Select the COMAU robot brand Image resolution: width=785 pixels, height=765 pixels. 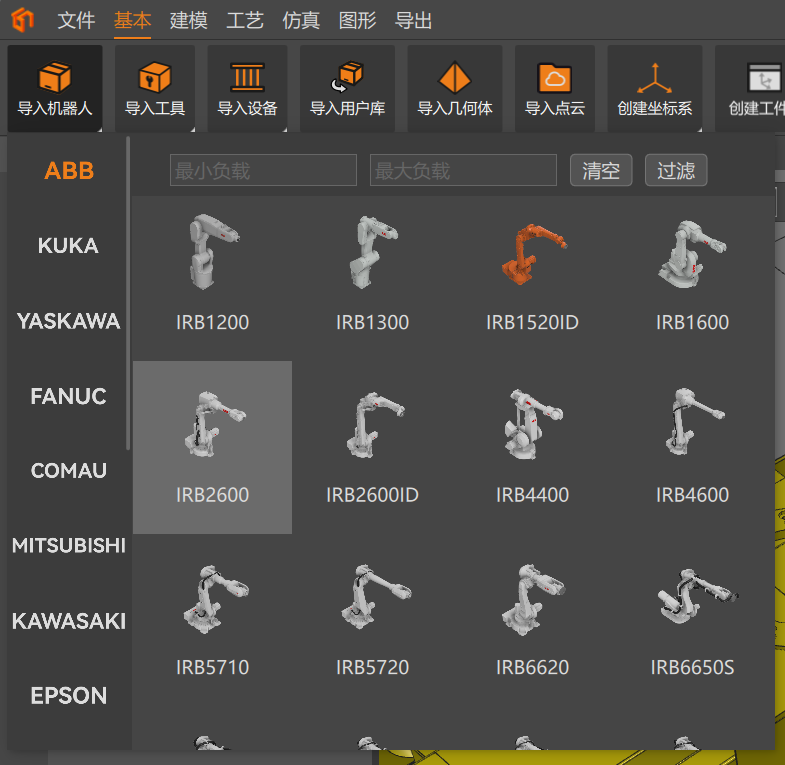(69, 471)
